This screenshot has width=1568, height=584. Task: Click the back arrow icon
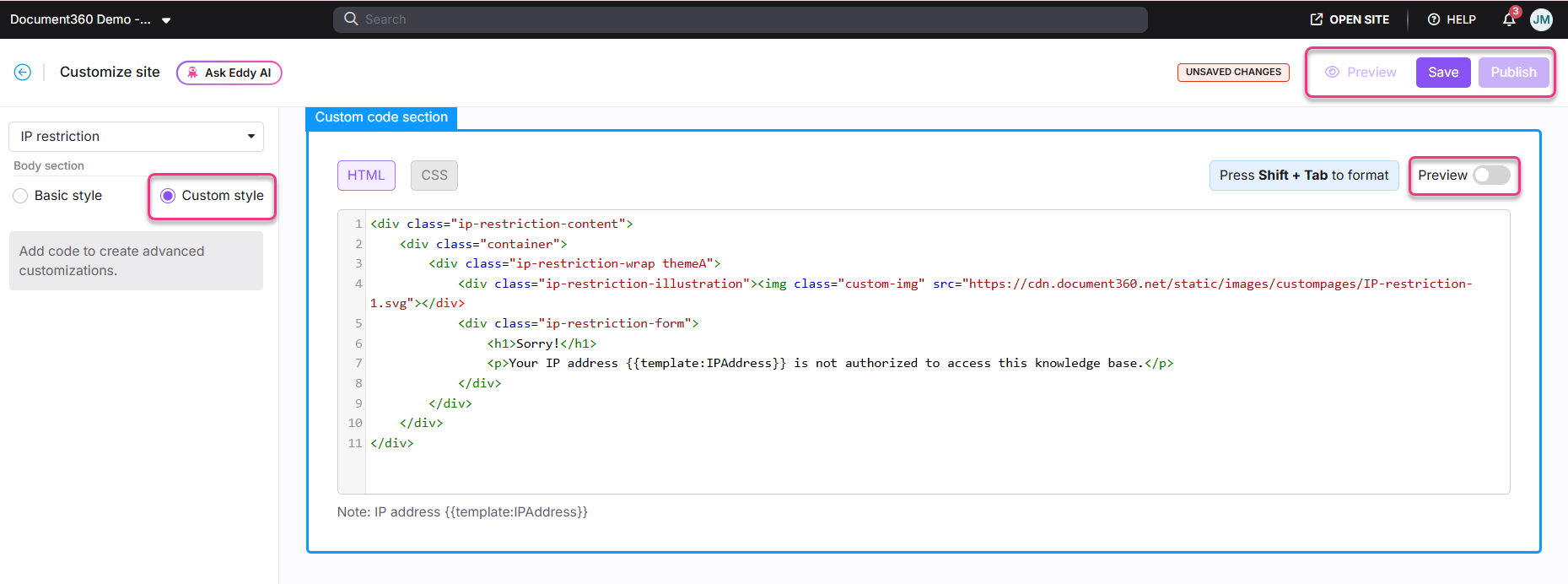[x=23, y=73]
